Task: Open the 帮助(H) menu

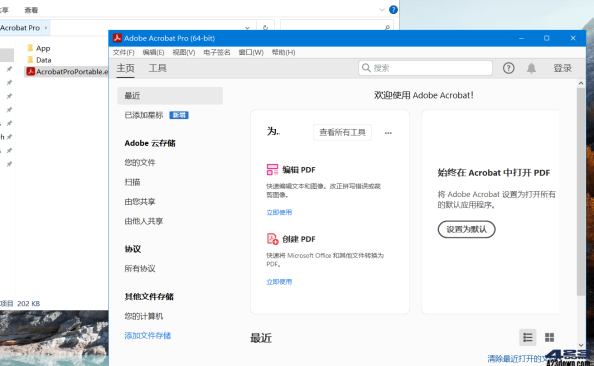Action: coord(283,52)
